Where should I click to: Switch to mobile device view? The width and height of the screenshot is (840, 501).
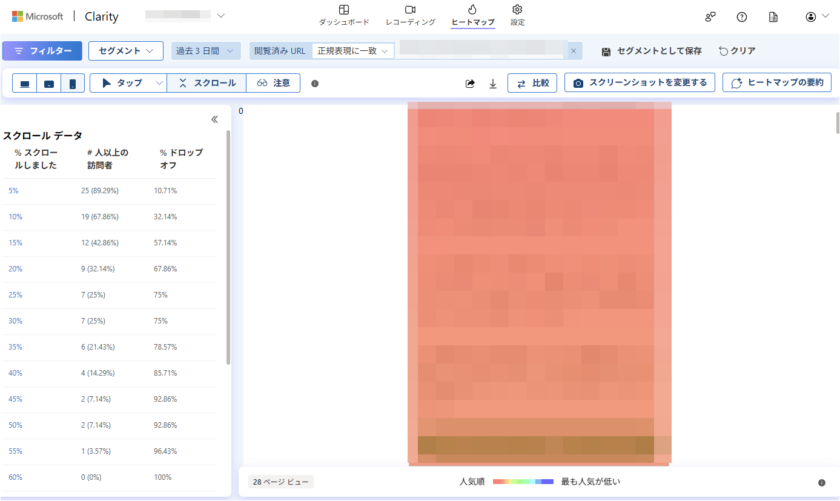(72, 84)
